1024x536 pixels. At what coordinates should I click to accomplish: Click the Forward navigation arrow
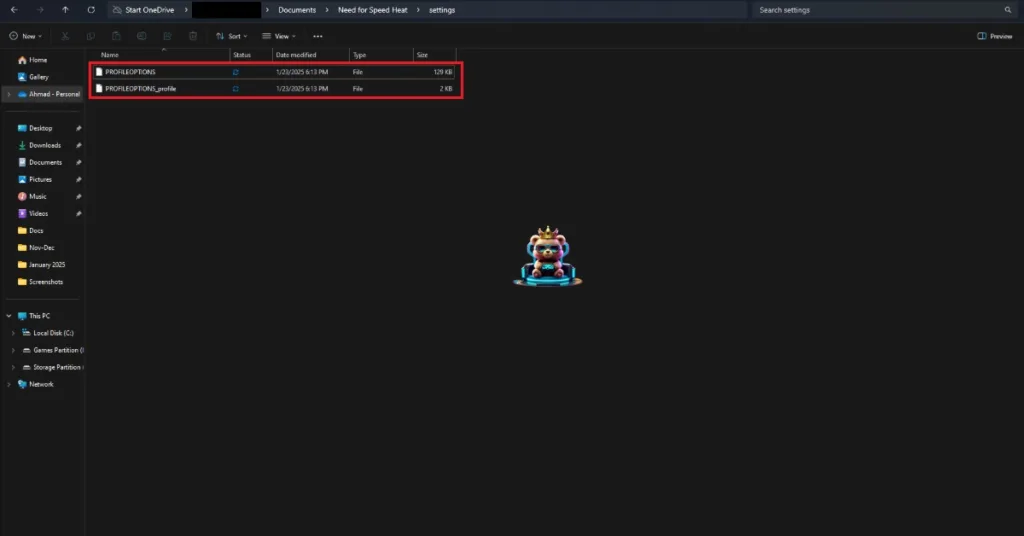click(x=40, y=10)
